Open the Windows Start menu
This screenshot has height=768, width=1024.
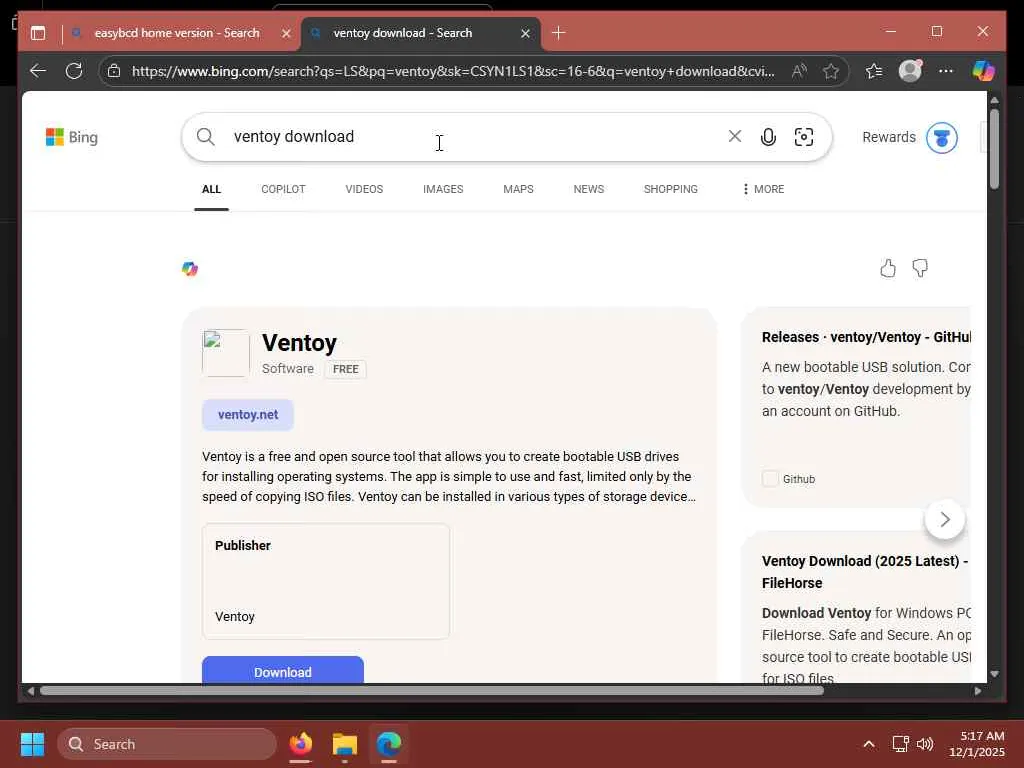pyautogui.click(x=32, y=744)
